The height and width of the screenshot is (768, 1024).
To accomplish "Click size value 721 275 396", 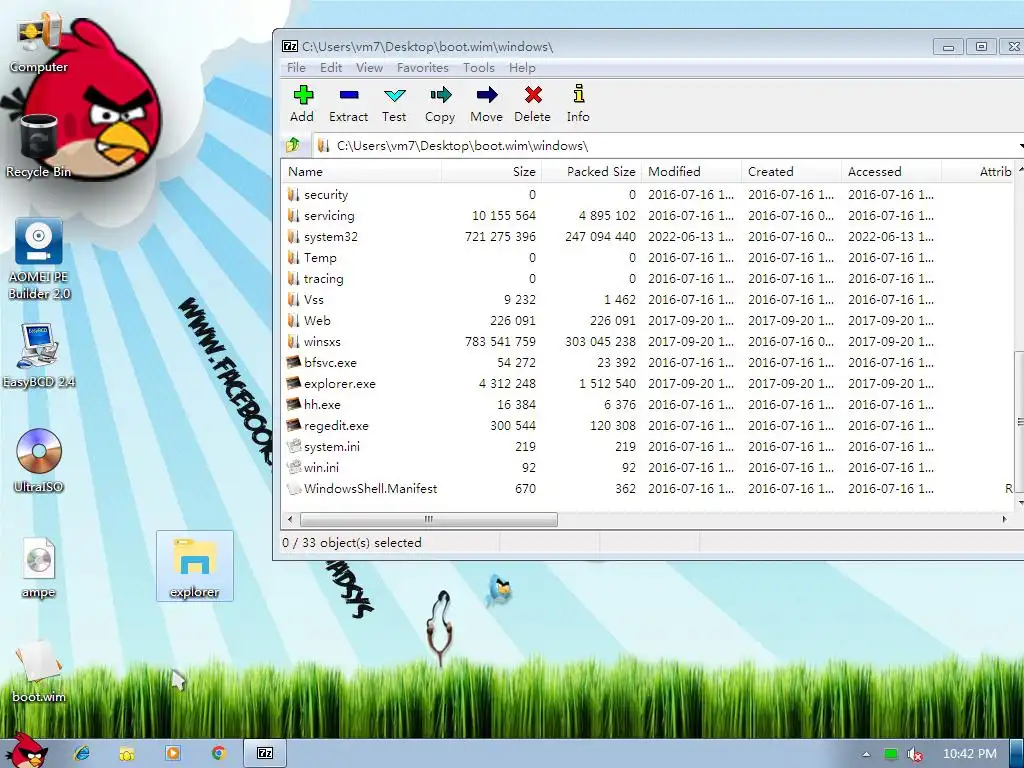I will [x=500, y=236].
